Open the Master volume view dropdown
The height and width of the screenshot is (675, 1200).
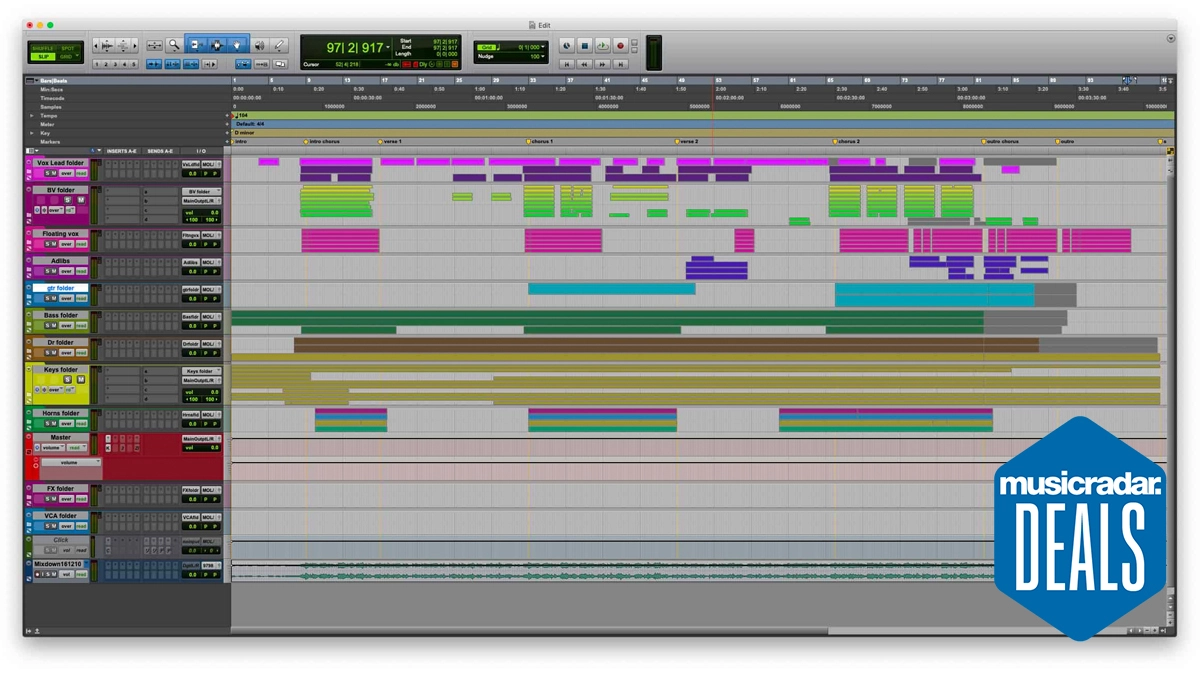tap(52, 448)
